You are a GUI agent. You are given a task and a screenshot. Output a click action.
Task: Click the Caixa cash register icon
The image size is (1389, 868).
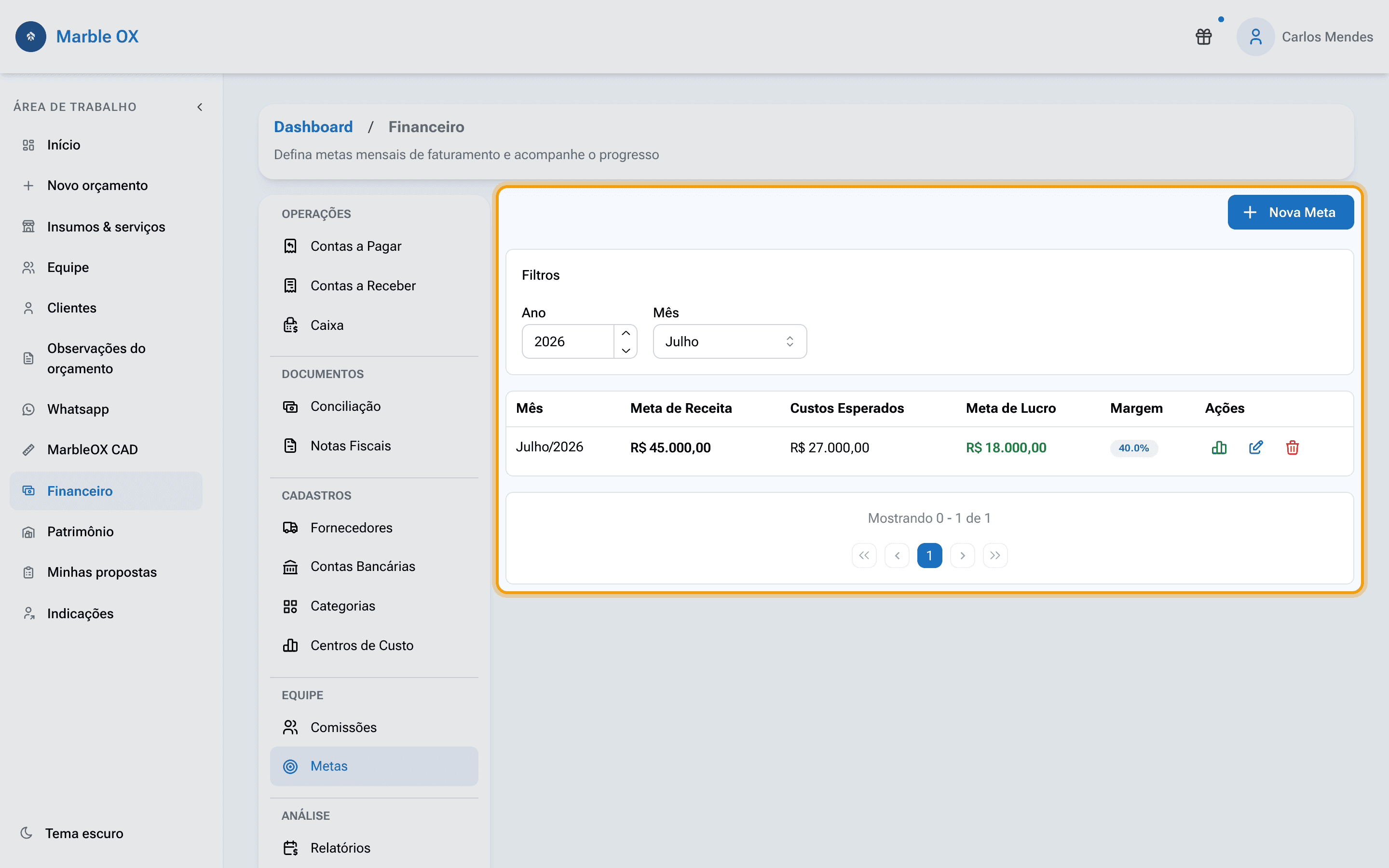tap(290, 325)
